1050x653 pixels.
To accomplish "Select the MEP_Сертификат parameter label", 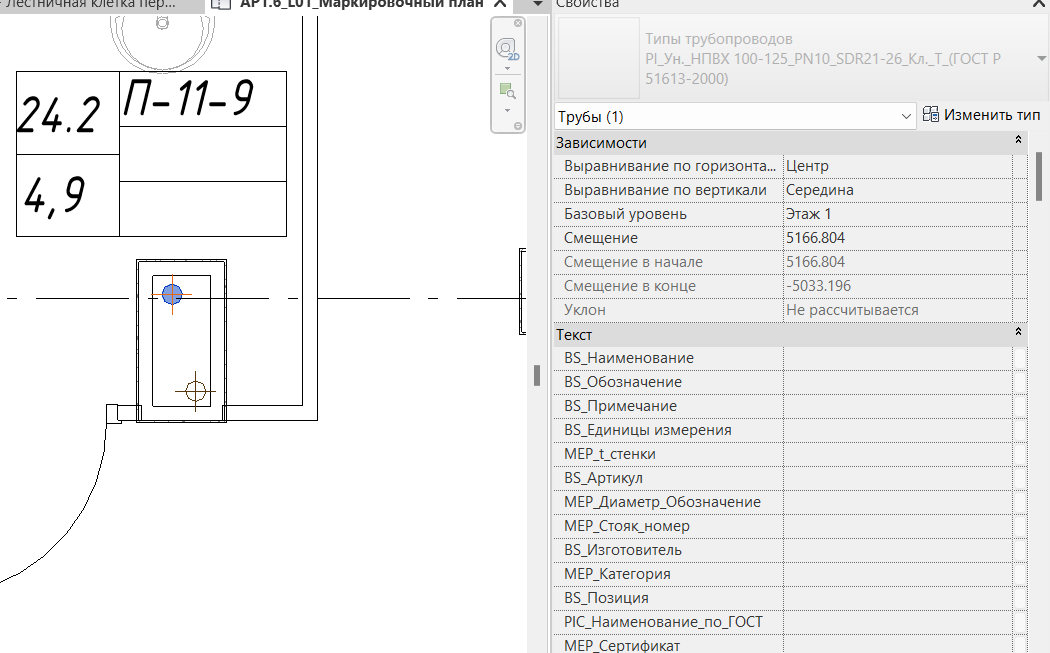I will tap(621, 646).
